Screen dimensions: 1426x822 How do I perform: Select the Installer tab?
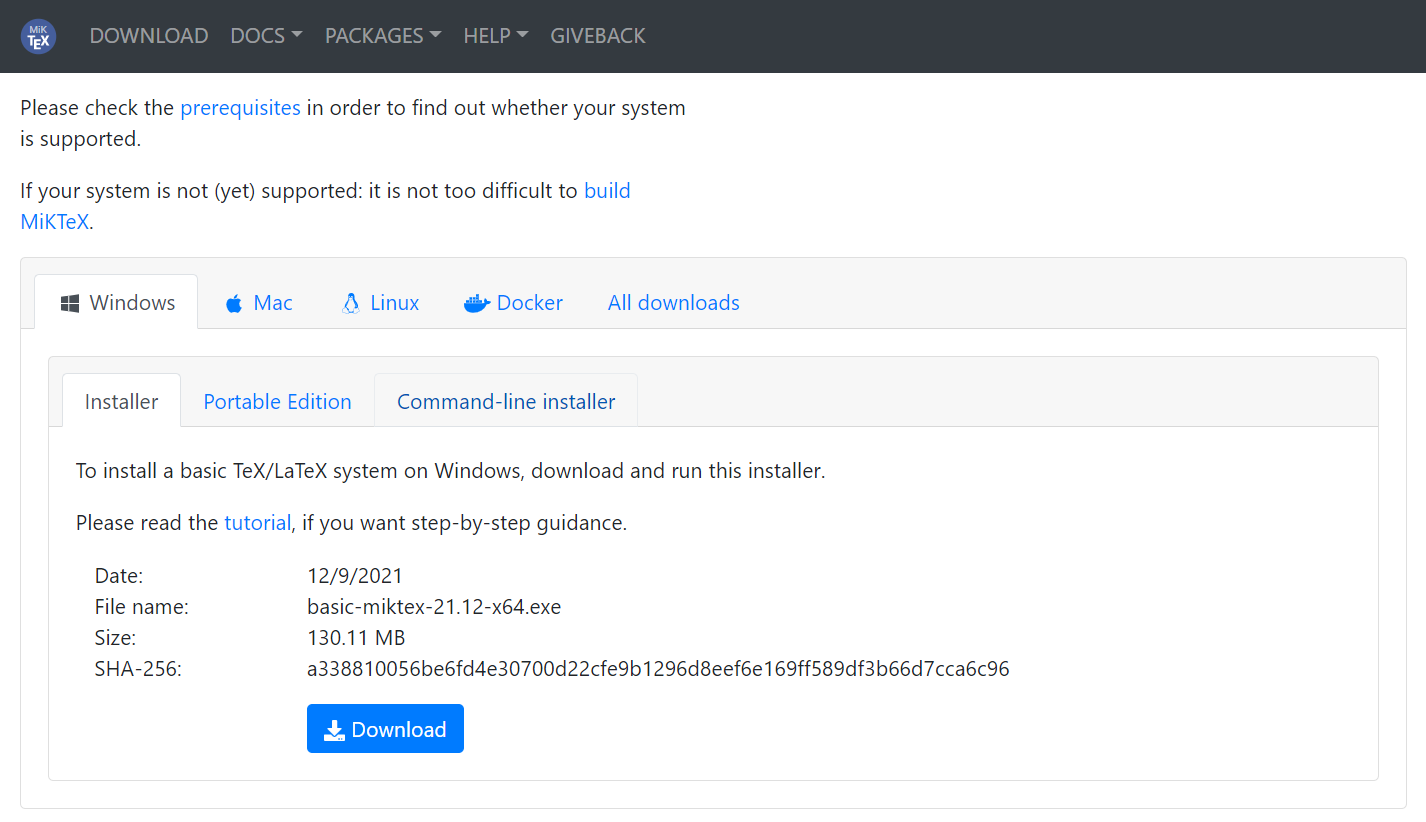(121, 402)
